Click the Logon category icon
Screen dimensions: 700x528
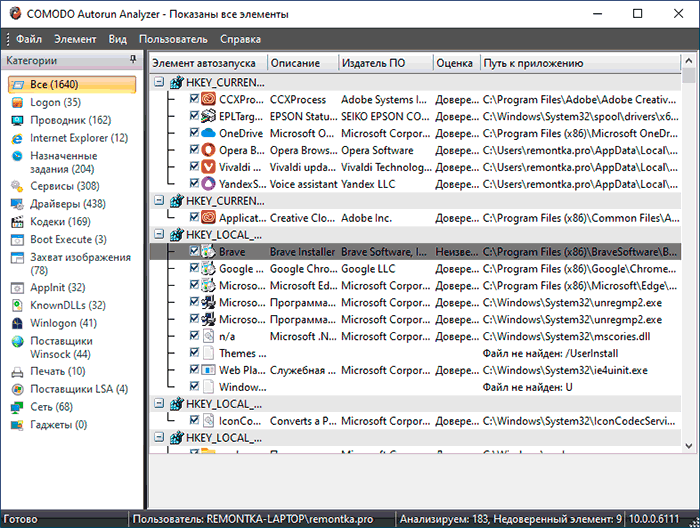click(x=17, y=103)
